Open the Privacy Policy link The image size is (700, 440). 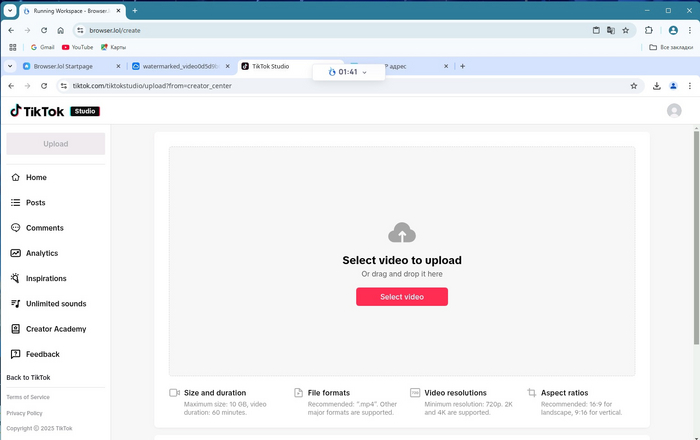[x=24, y=413]
